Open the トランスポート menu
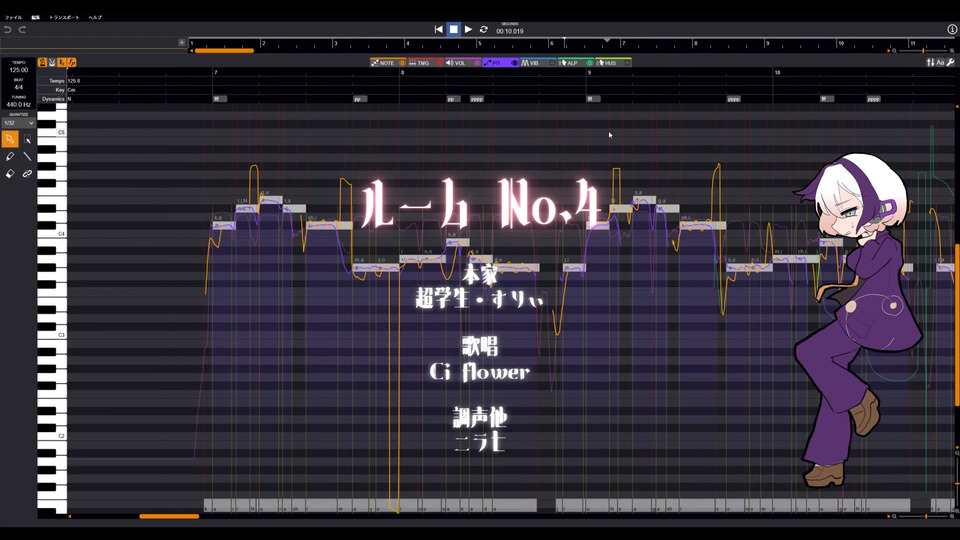Viewport: 960px width, 540px height. (x=64, y=18)
